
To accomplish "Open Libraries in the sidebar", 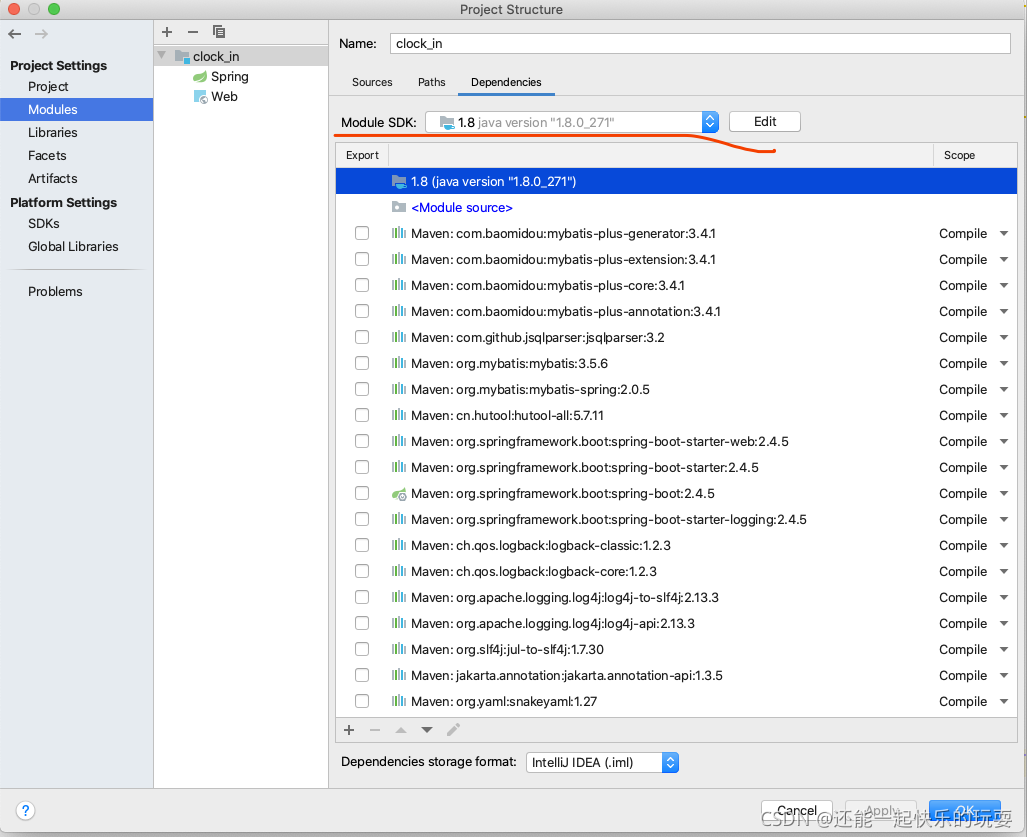I will (x=52, y=132).
